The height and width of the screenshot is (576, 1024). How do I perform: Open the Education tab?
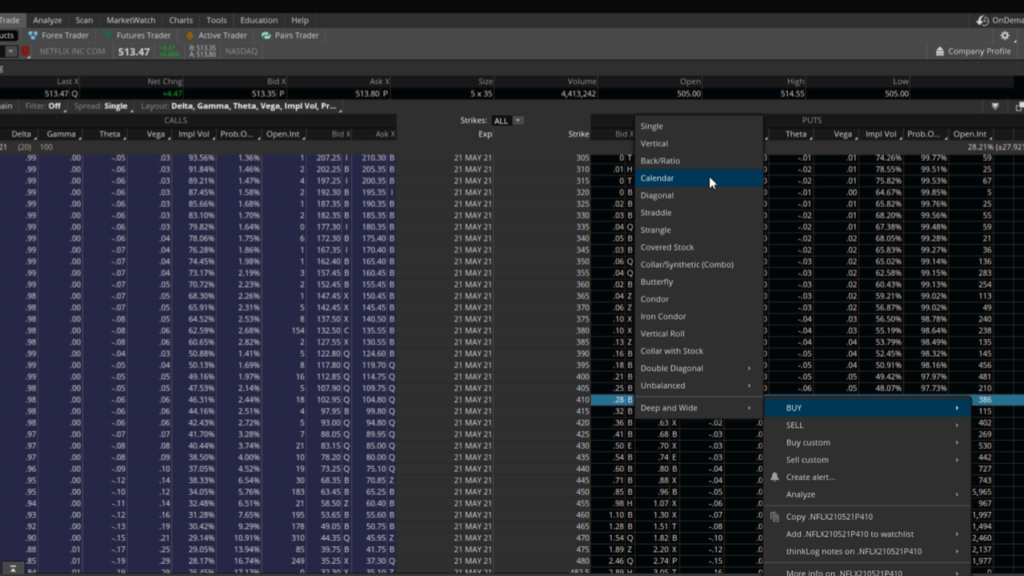click(259, 20)
